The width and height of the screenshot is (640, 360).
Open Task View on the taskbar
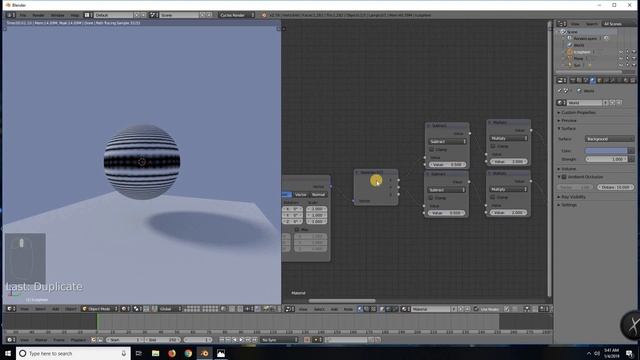139,353
